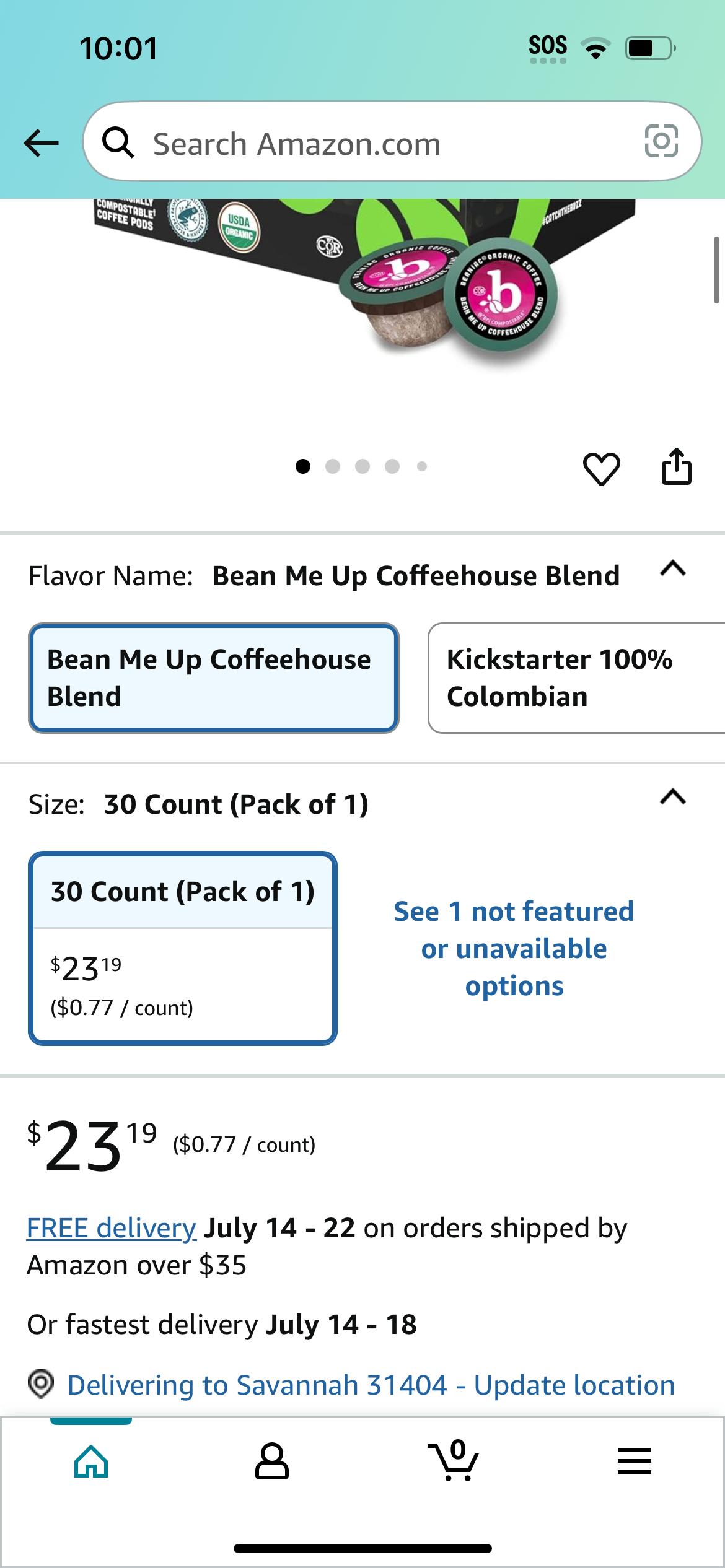Go to account profile icon
The height and width of the screenshot is (1568, 725).
coord(272,1461)
